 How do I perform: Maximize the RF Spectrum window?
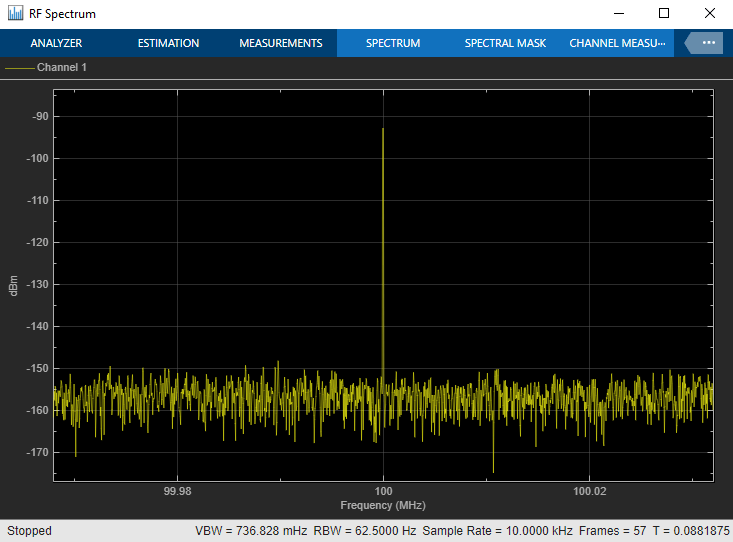point(664,13)
